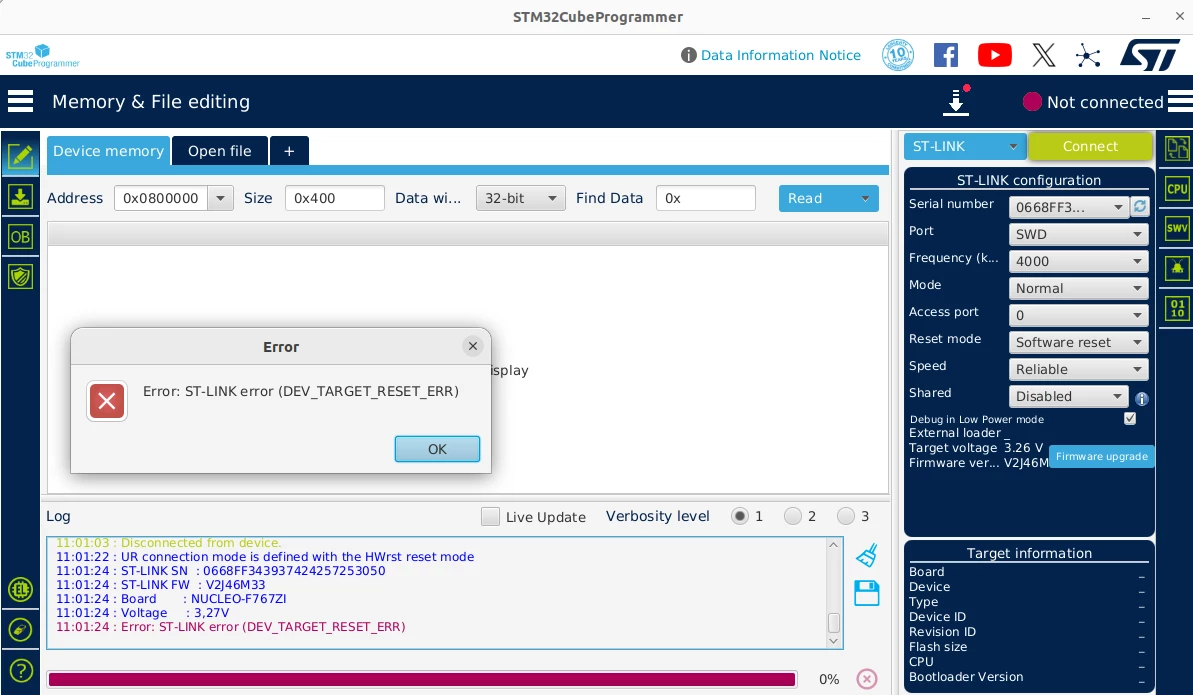Switch to Device memory tab

click(108, 151)
